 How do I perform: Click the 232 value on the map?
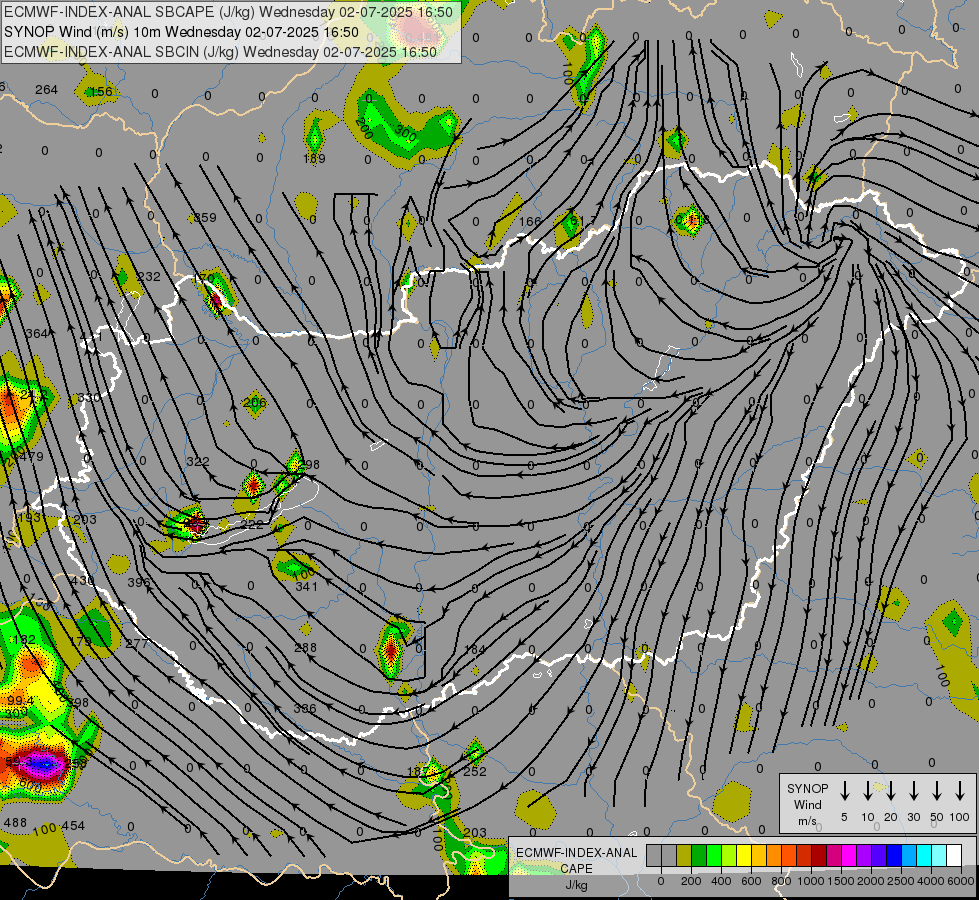tap(149, 276)
